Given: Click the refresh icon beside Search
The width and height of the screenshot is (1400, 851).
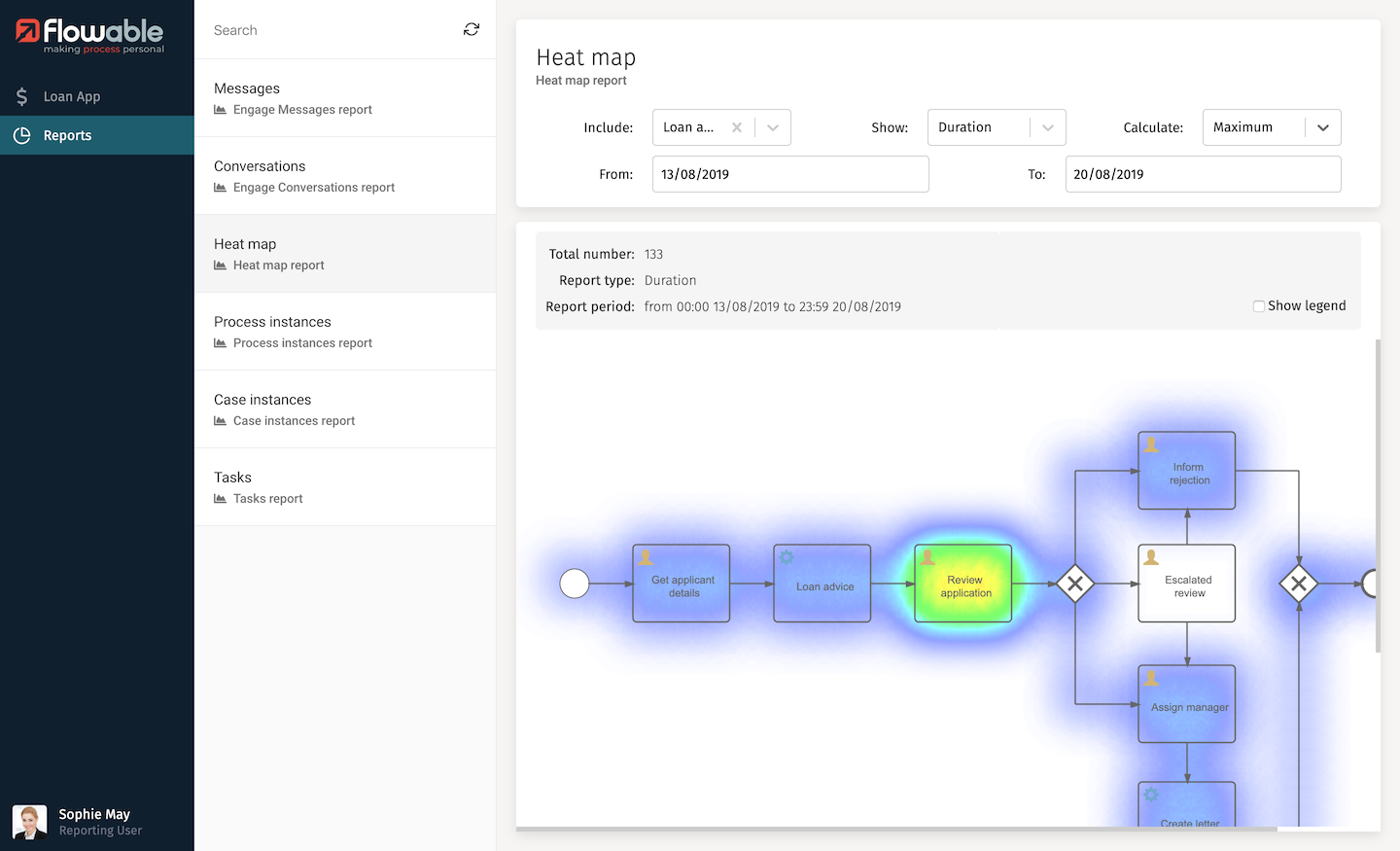Looking at the screenshot, I should 472,30.
